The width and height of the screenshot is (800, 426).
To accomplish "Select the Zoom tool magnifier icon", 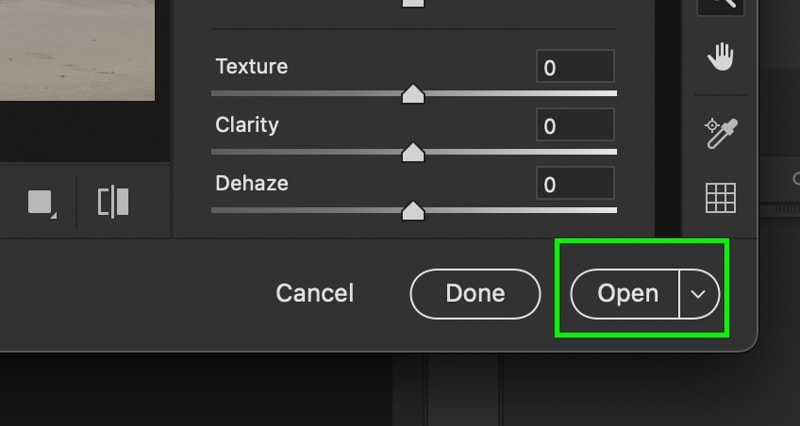I will point(720,6).
